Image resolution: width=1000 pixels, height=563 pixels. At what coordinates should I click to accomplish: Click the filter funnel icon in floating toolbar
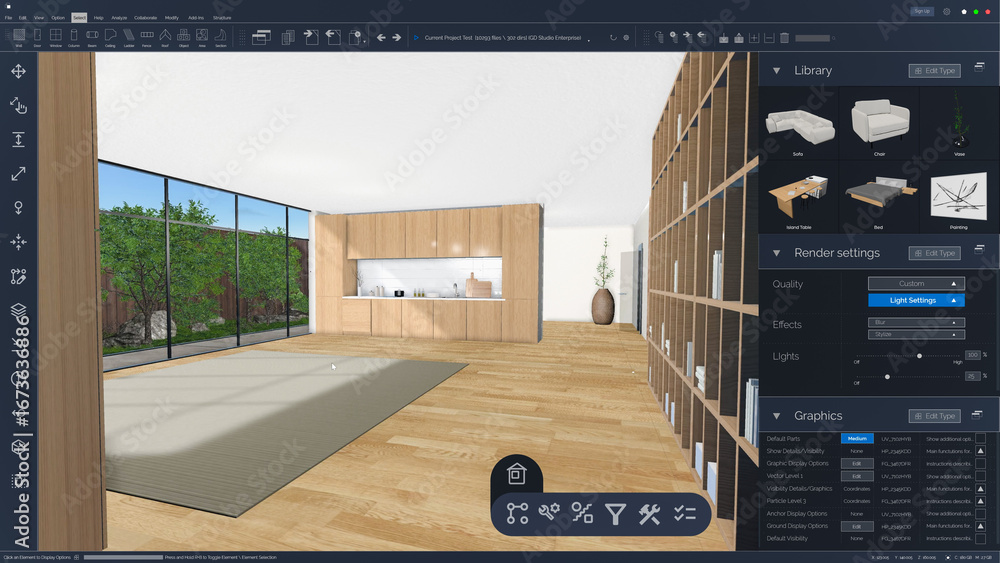coord(615,513)
